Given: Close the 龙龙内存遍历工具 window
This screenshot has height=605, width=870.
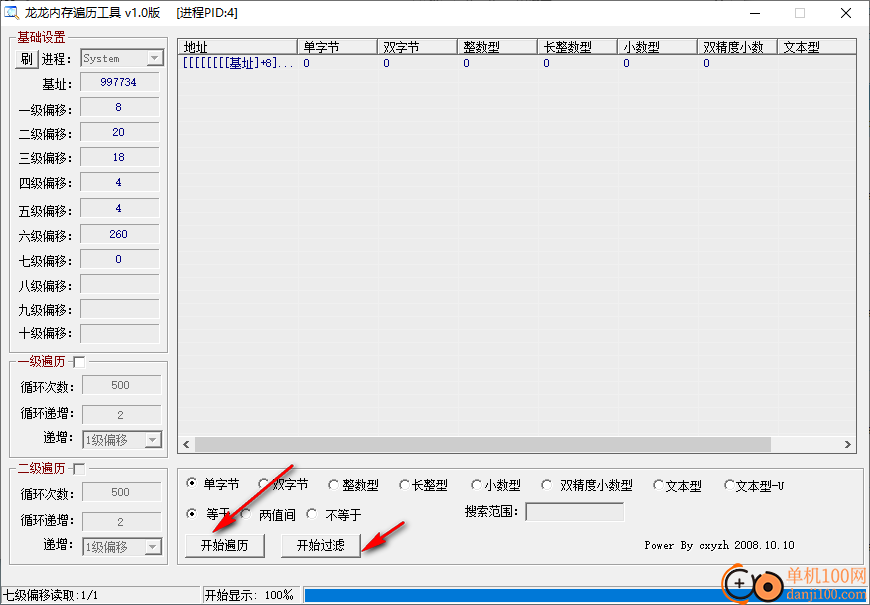Looking at the screenshot, I should click(x=846, y=13).
